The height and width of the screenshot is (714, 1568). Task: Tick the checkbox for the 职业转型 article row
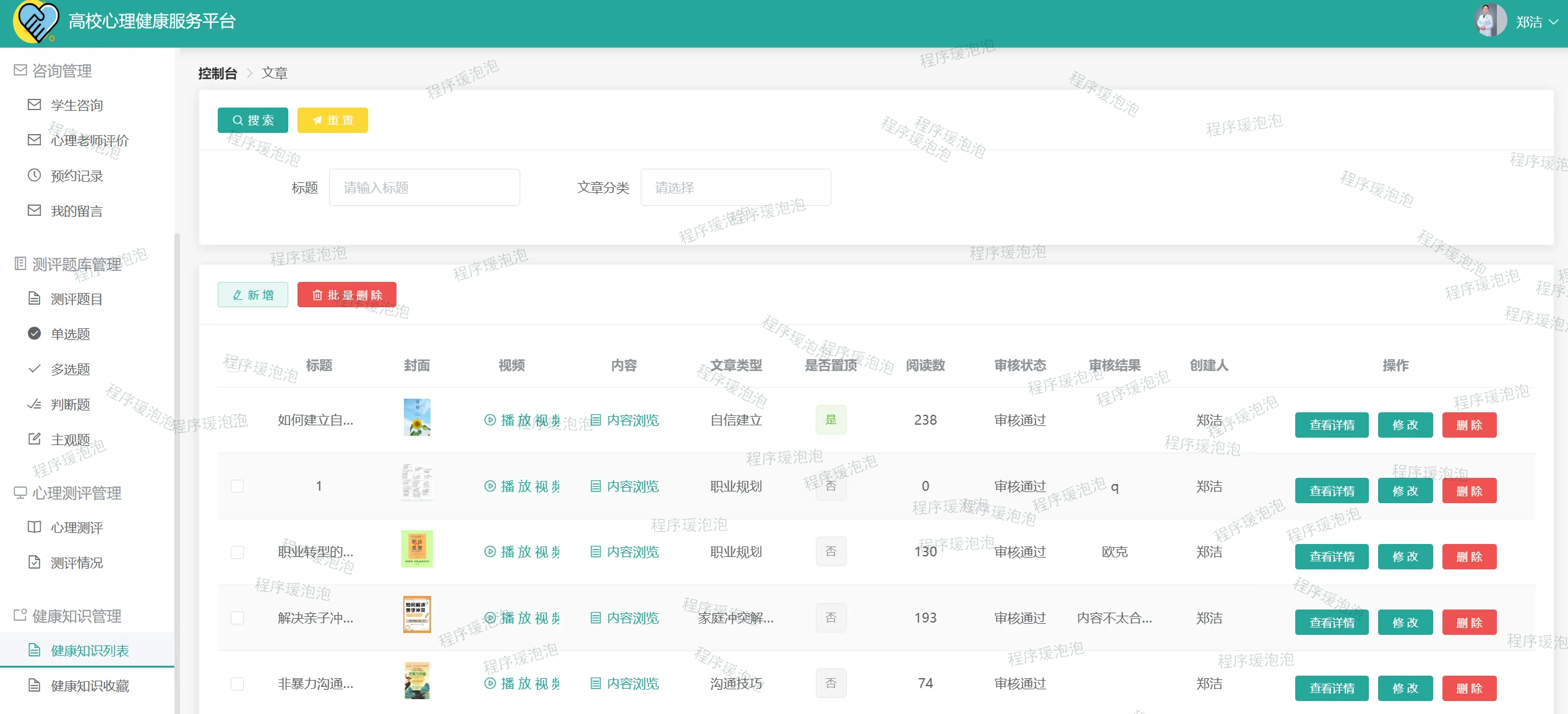pos(237,552)
